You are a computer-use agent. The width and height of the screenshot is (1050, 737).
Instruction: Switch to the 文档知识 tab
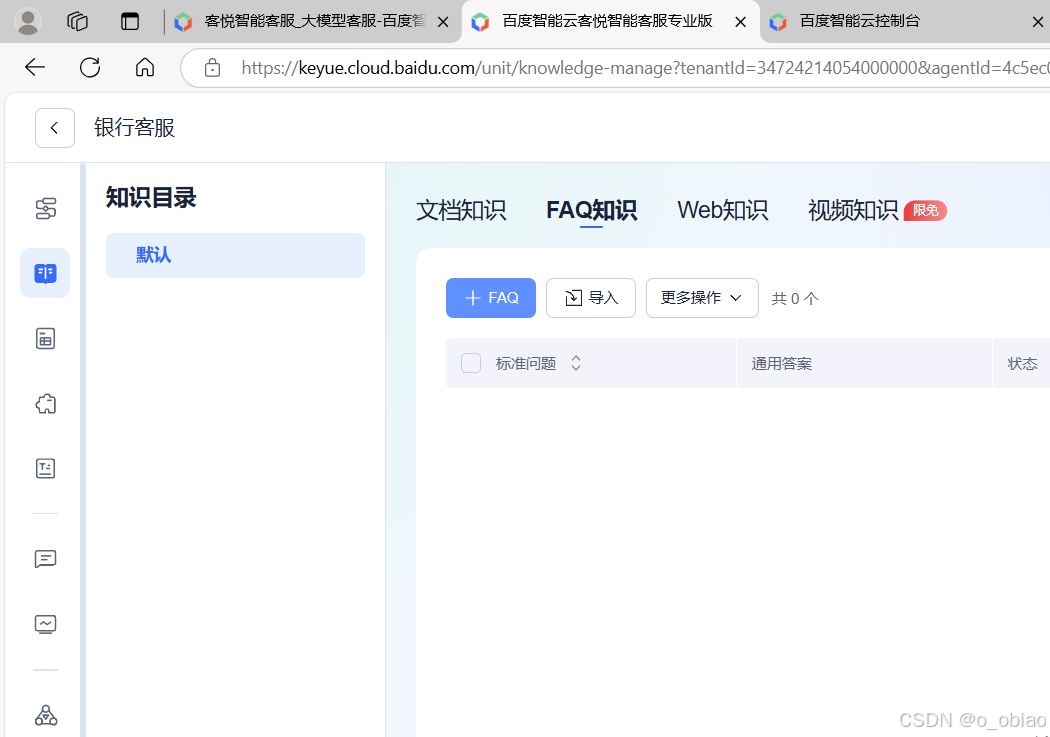pos(461,210)
